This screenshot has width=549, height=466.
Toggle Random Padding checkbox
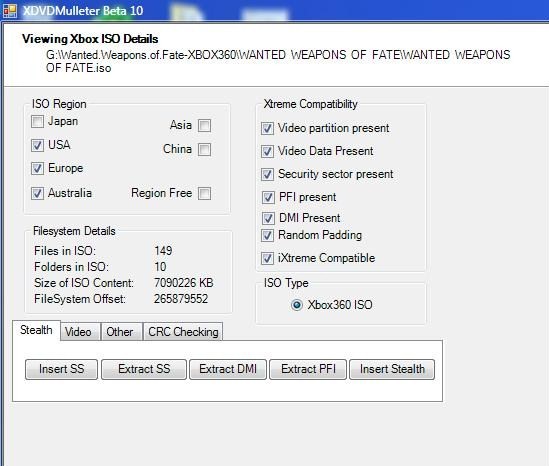pyautogui.click(x=267, y=235)
